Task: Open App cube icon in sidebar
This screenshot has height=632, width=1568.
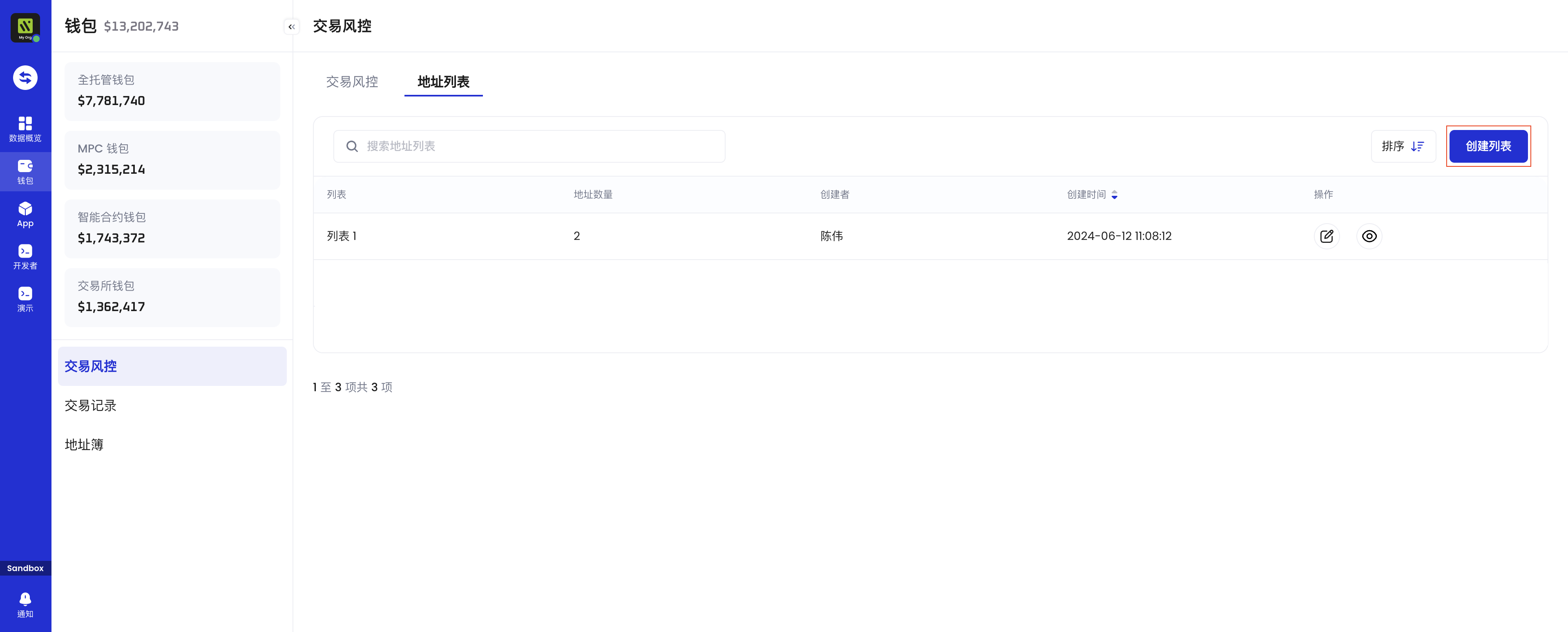Action: [25, 214]
